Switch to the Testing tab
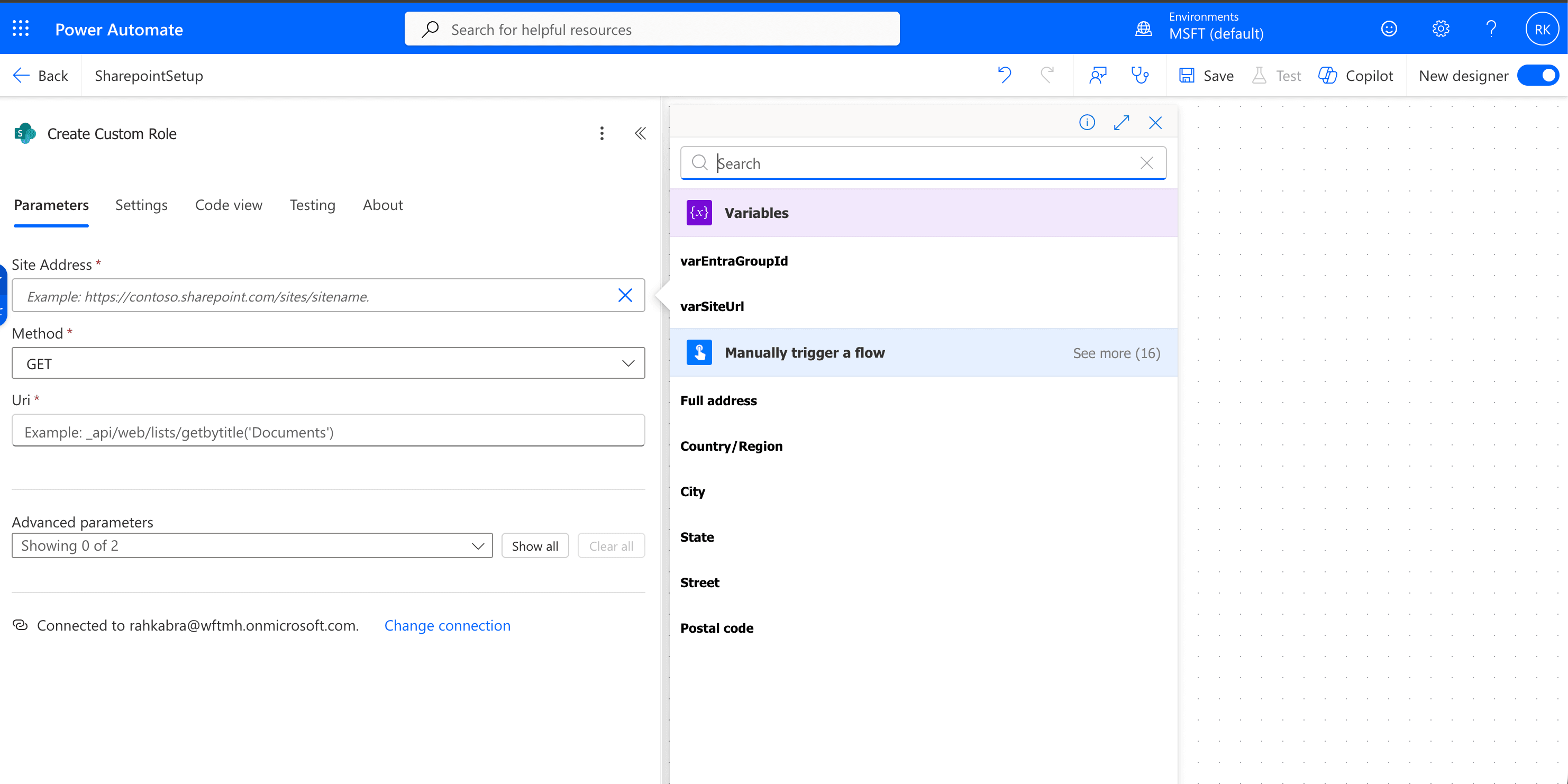 (312, 205)
